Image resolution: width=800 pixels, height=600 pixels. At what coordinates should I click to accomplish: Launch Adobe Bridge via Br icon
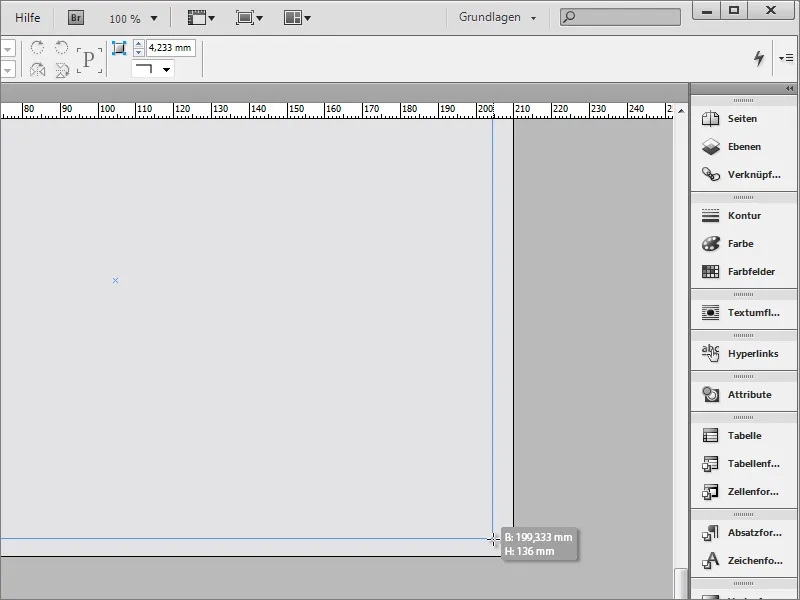pyautogui.click(x=76, y=18)
